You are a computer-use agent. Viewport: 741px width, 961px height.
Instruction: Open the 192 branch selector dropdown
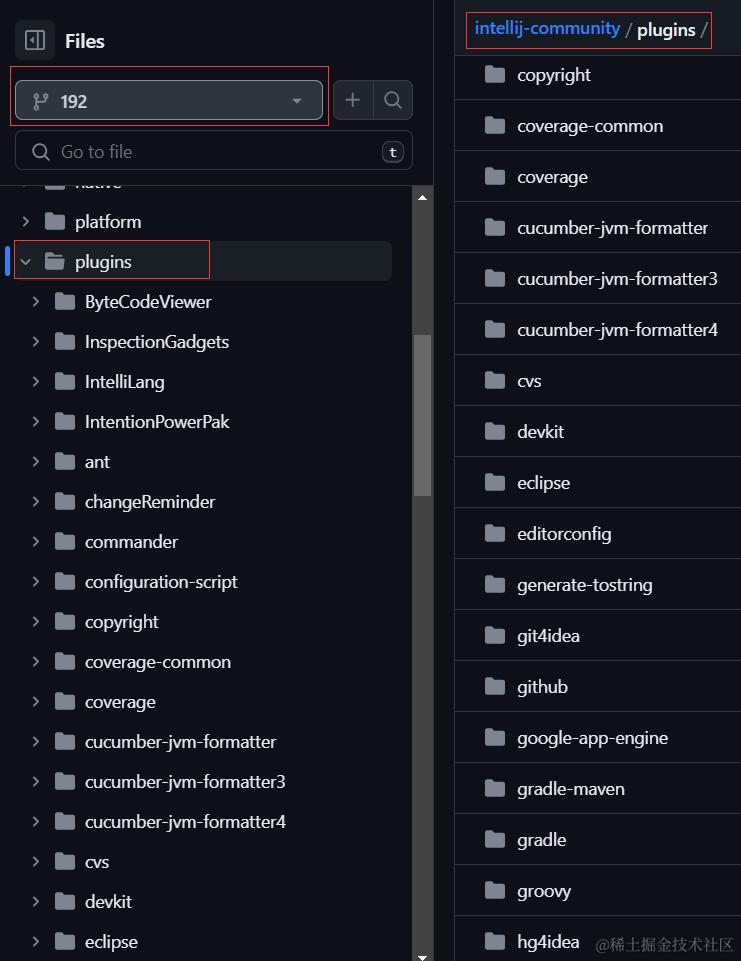pos(169,101)
